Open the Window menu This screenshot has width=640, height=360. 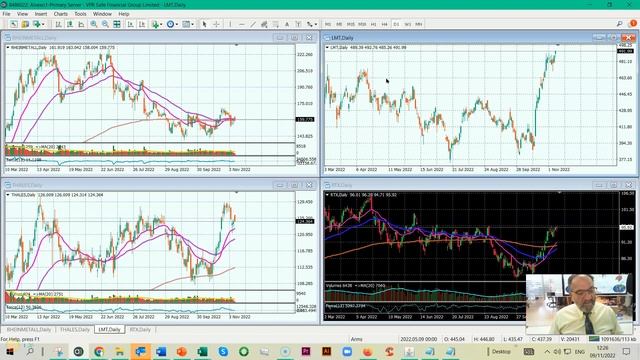coord(102,14)
